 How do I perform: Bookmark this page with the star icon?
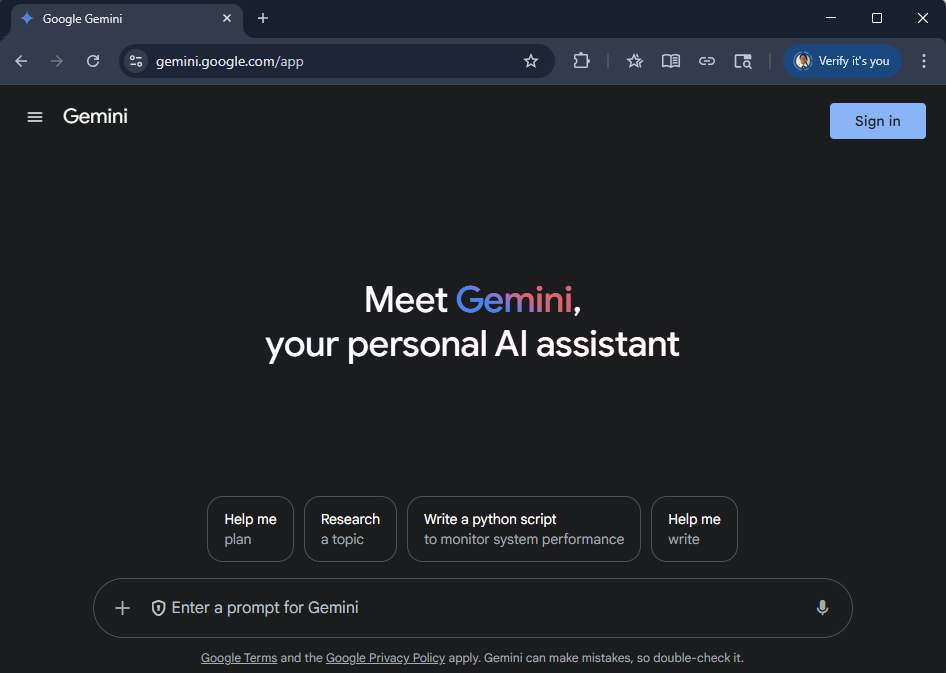pos(531,61)
